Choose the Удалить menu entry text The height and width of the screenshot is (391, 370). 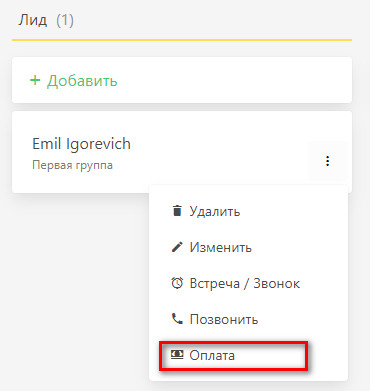(x=215, y=212)
